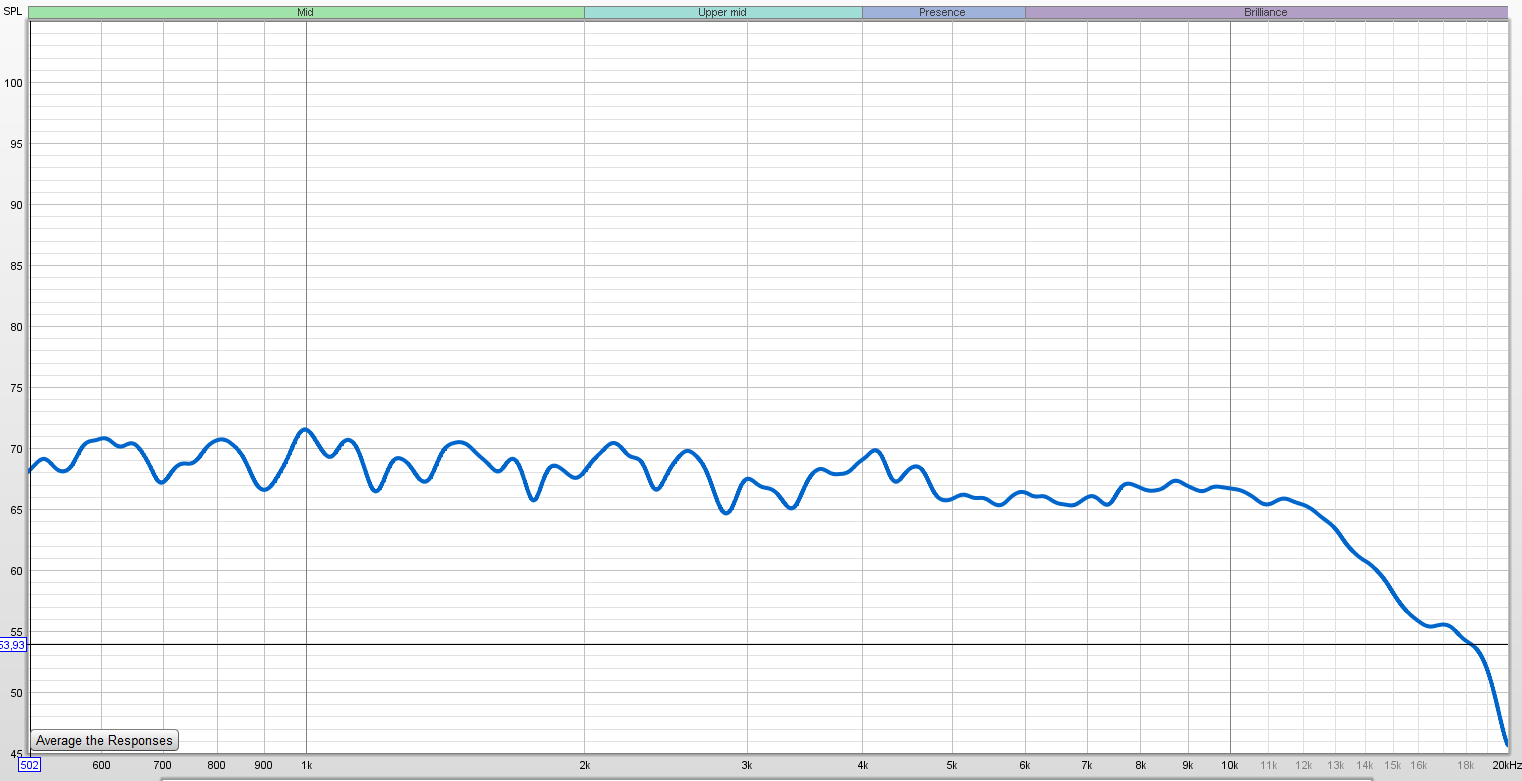Select the 10k frequency axis label
The image size is (1522, 781).
pyautogui.click(x=1229, y=765)
